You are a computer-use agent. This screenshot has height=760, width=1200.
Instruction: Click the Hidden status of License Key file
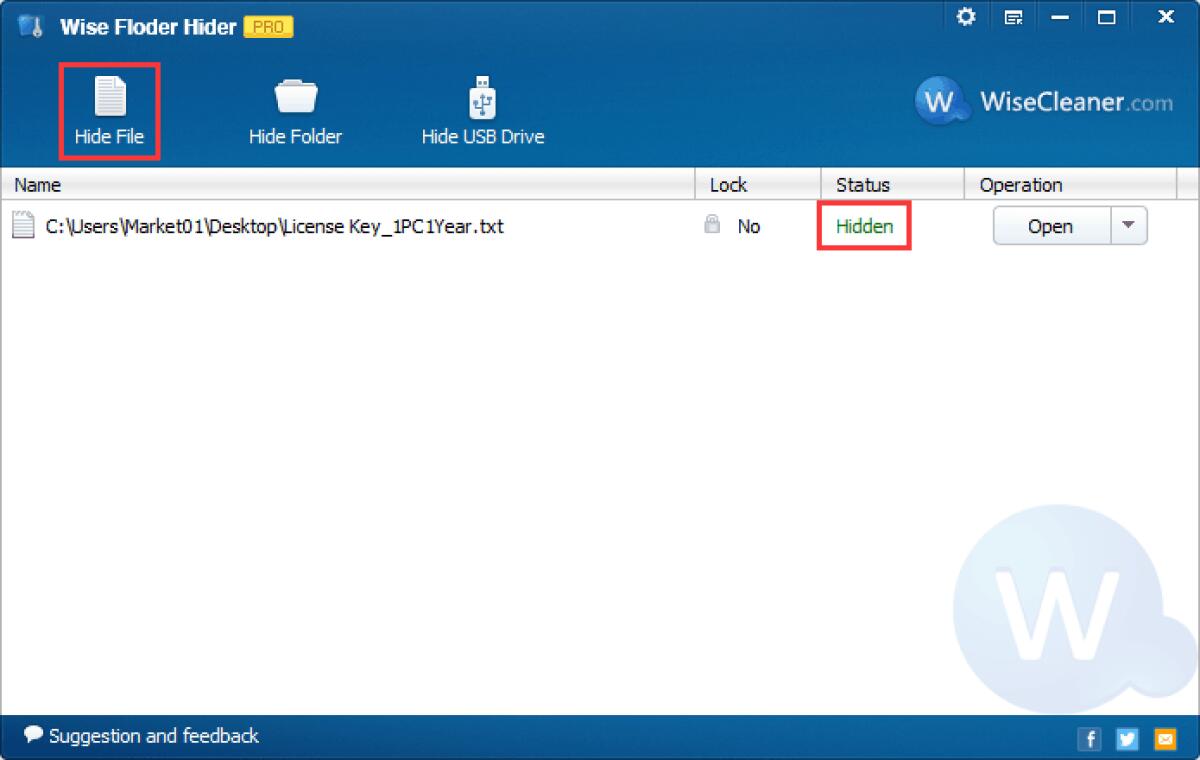coord(863,226)
